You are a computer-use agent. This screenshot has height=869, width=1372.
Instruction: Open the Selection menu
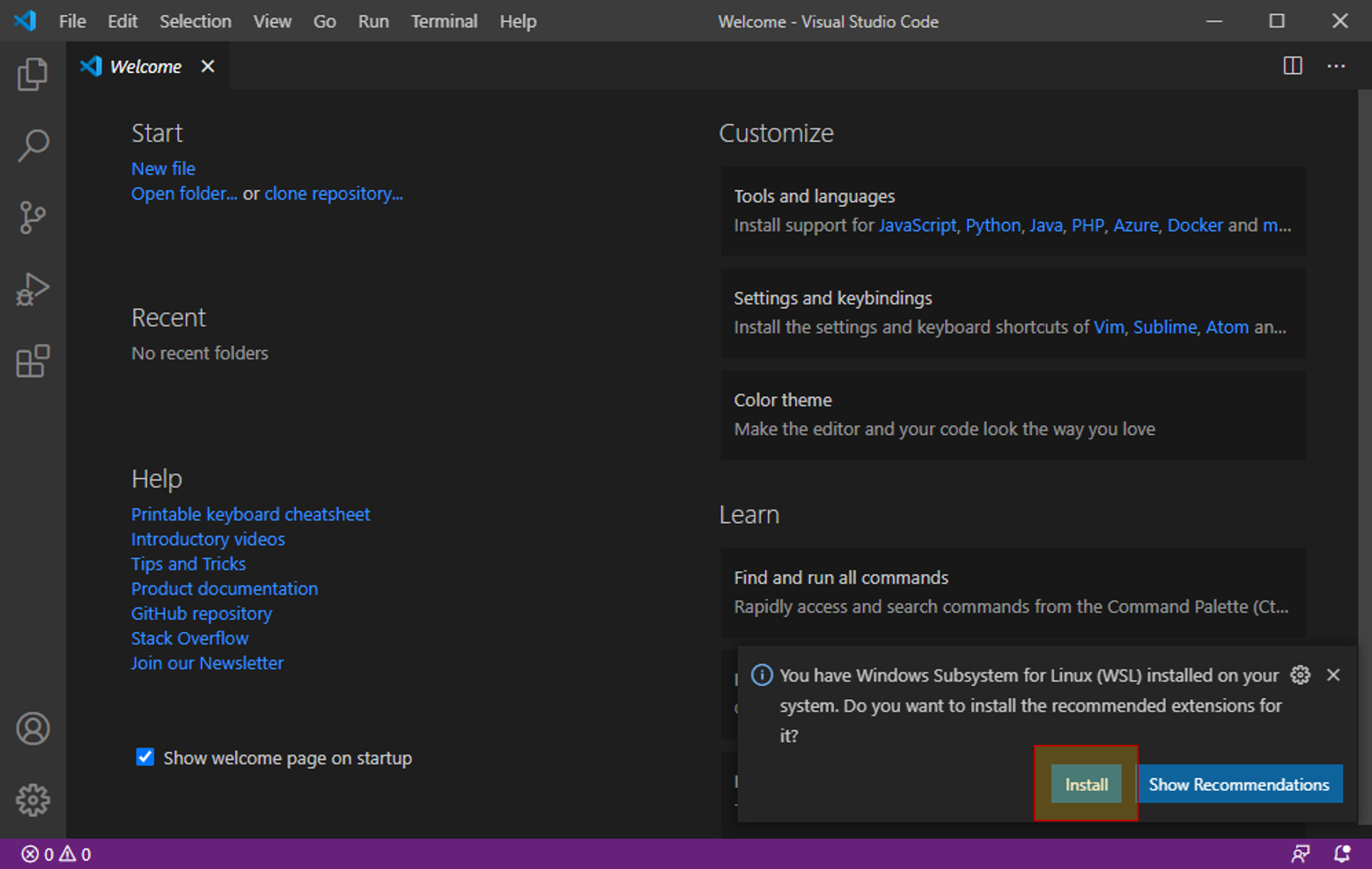[195, 21]
